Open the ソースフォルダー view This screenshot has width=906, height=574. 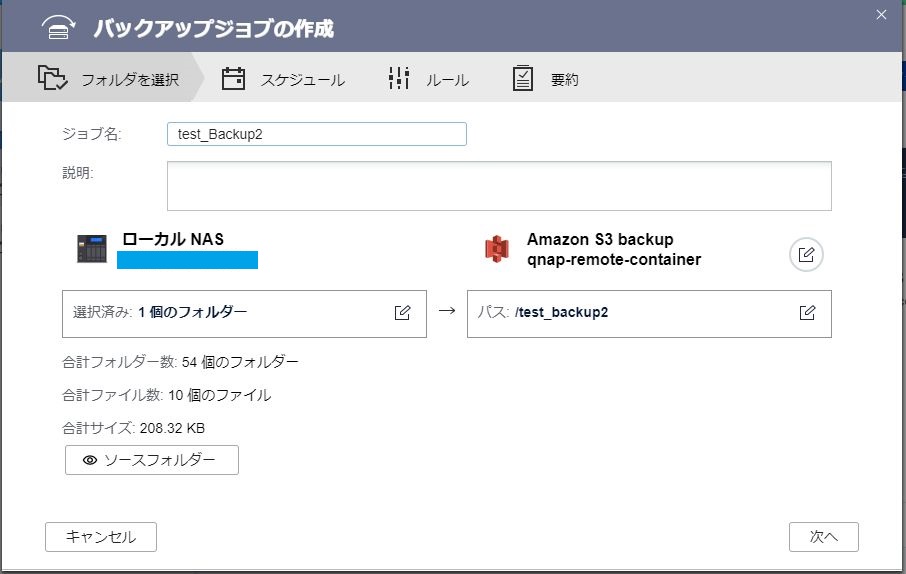pyautogui.click(x=152, y=460)
